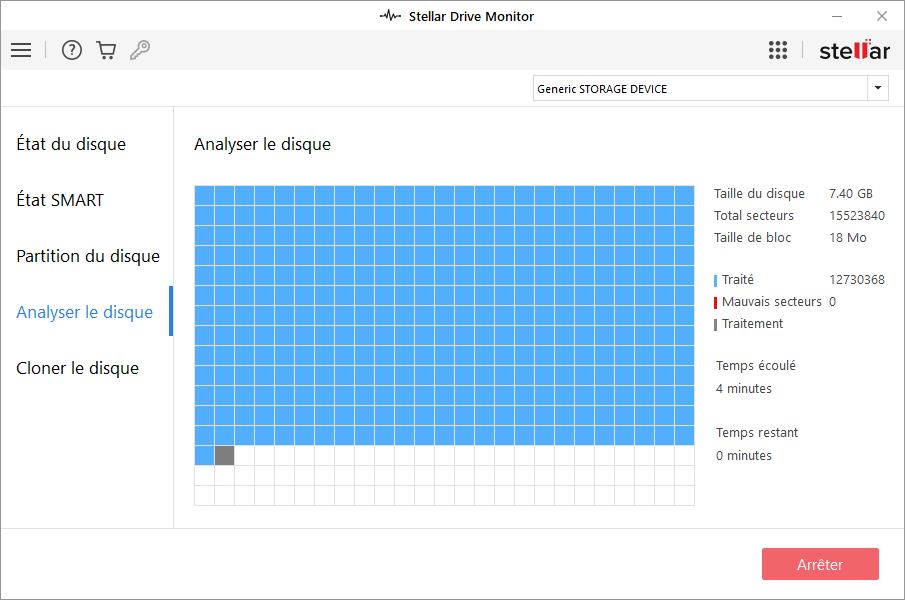Open Partition du disque section

(88, 256)
